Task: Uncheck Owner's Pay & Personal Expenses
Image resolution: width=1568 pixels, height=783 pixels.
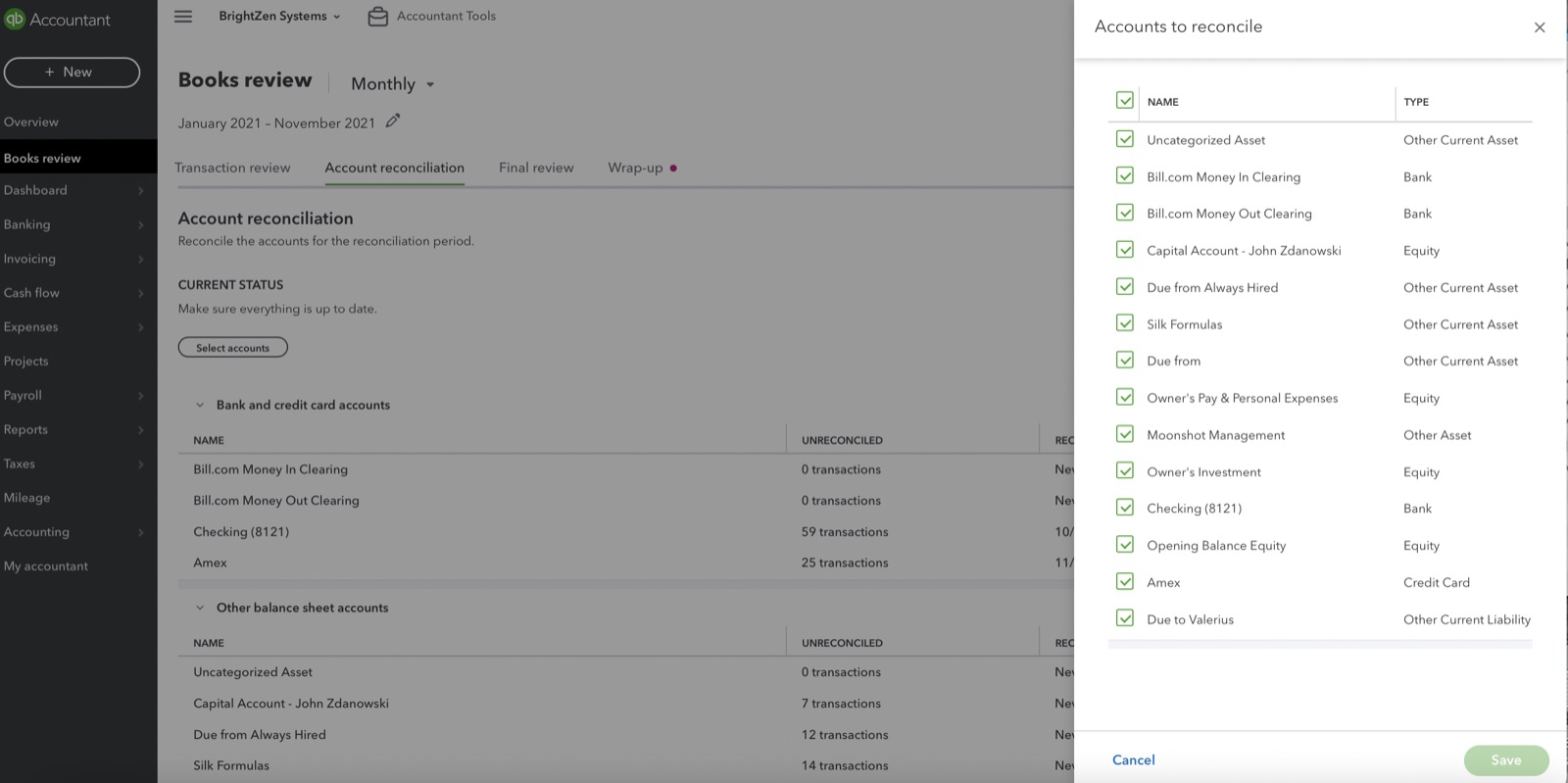Action: (x=1125, y=397)
